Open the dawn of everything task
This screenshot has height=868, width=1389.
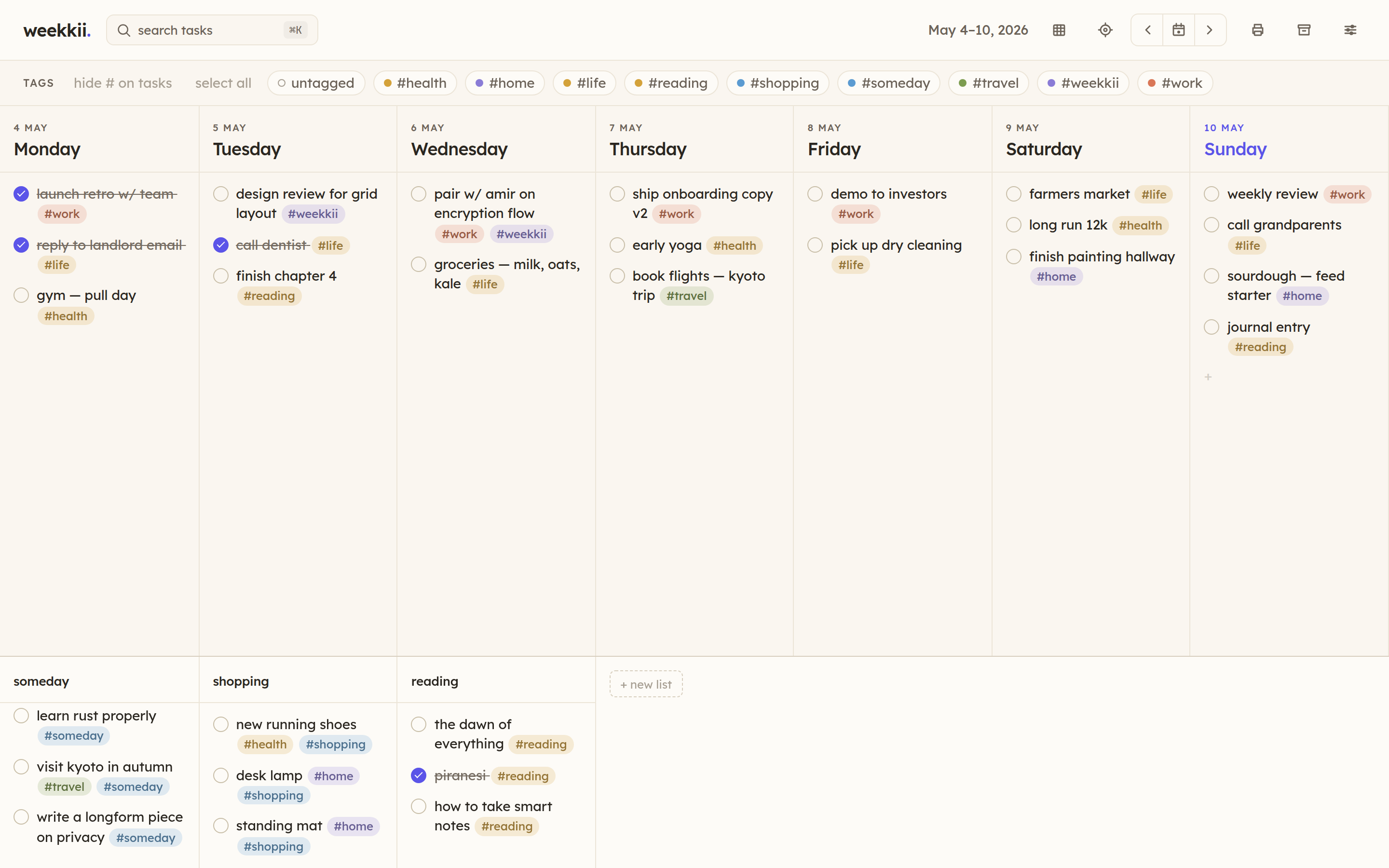(473, 734)
